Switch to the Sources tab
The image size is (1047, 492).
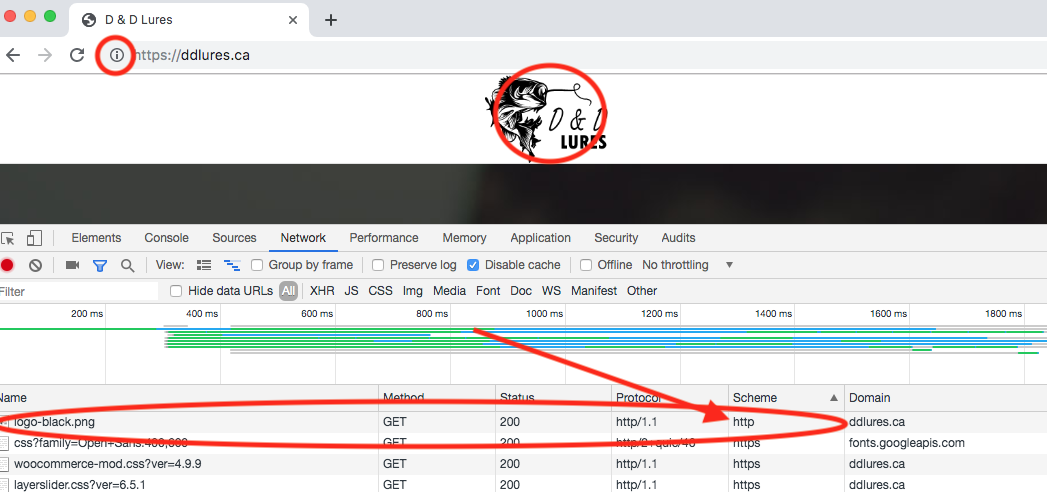(234, 238)
